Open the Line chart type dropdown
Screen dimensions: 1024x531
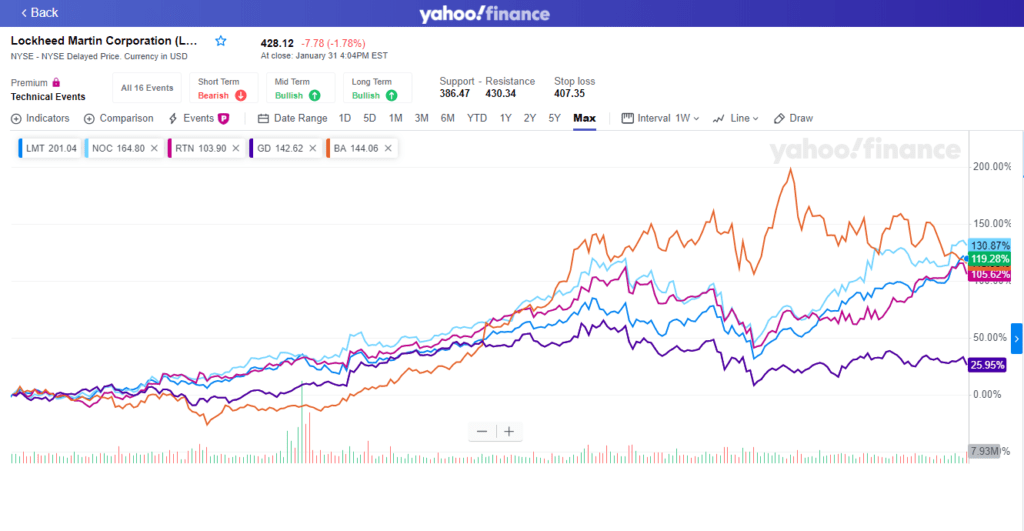coord(736,118)
